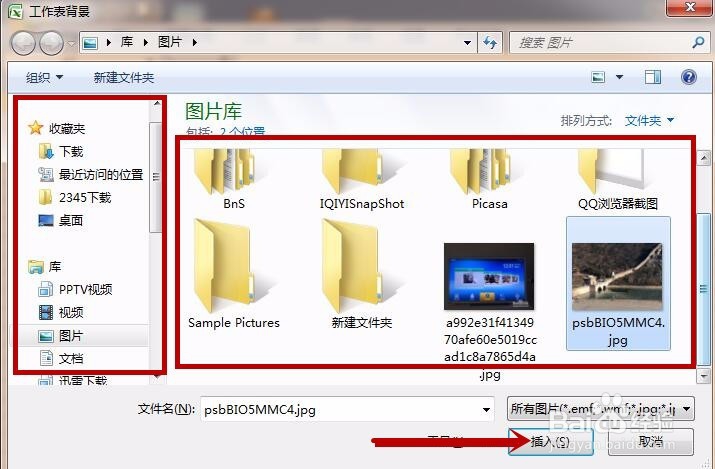
Task: Click the 视频 film icon
Action: 46,312
